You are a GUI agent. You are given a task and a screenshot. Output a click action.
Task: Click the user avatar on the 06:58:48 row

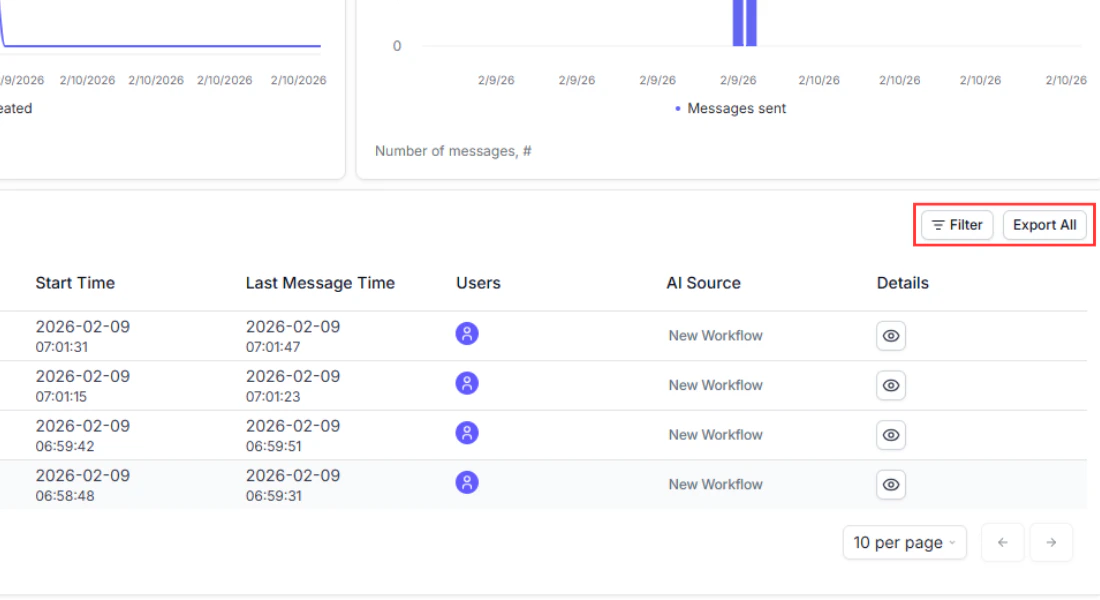[x=467, y=482]
